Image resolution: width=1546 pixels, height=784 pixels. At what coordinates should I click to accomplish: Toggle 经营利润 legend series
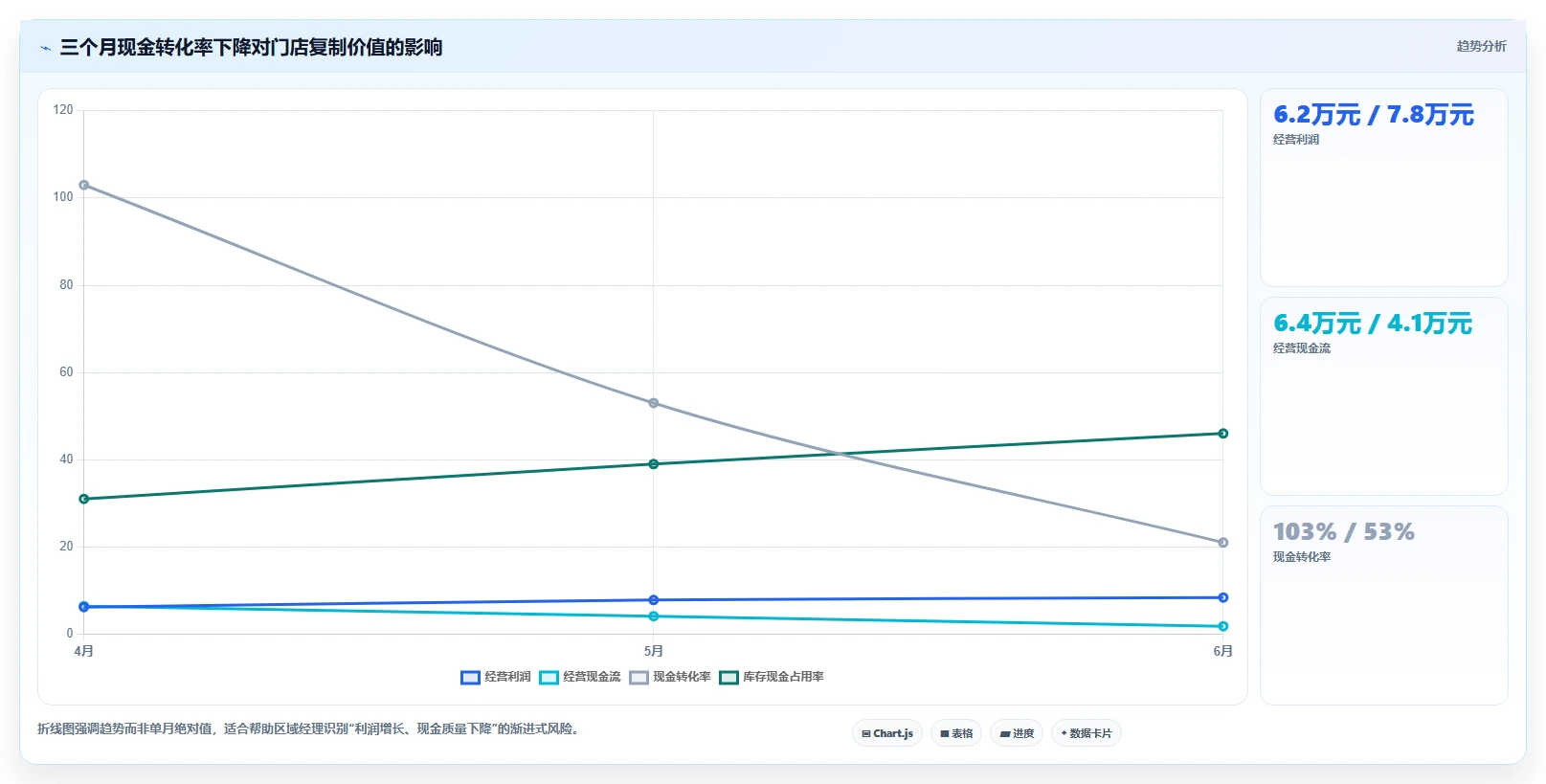496,677
